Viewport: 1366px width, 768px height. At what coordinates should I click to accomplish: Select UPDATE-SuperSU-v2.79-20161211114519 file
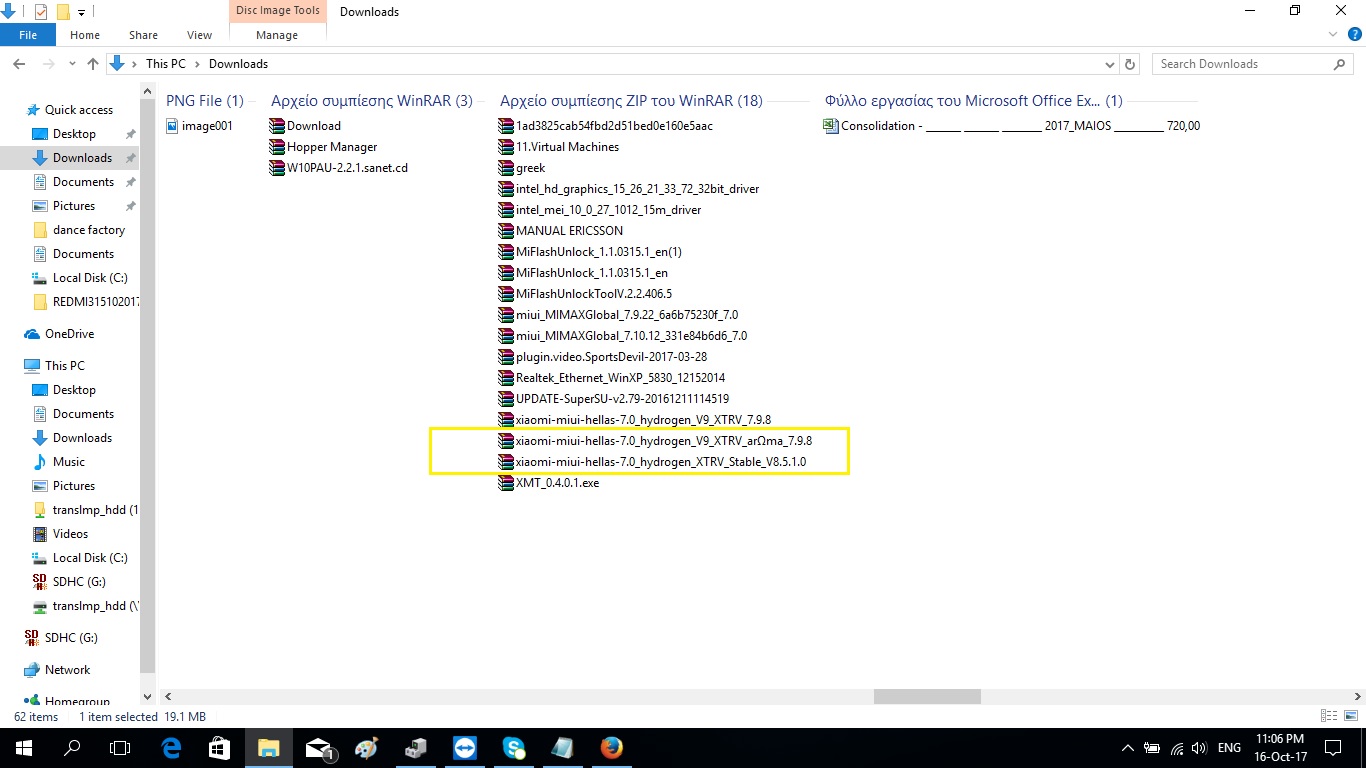click(x=614, y=399)
